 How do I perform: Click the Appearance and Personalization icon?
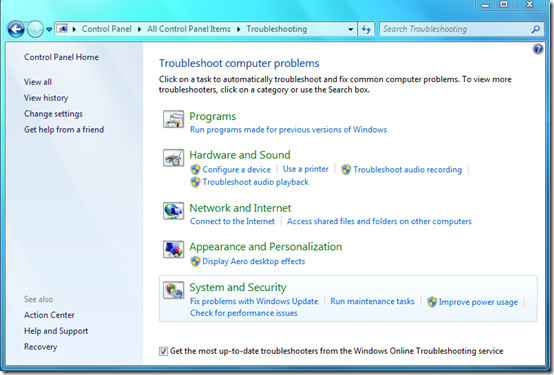pyautogui.click(x=173, y=250)
